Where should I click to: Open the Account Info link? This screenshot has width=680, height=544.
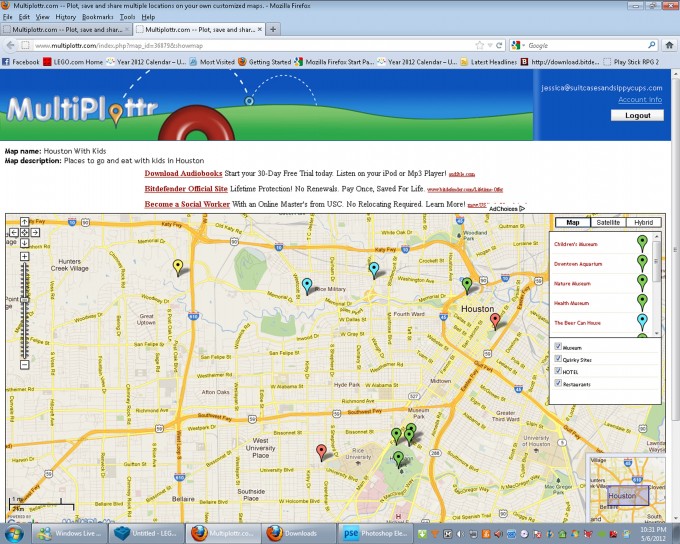tap(640, 100)
